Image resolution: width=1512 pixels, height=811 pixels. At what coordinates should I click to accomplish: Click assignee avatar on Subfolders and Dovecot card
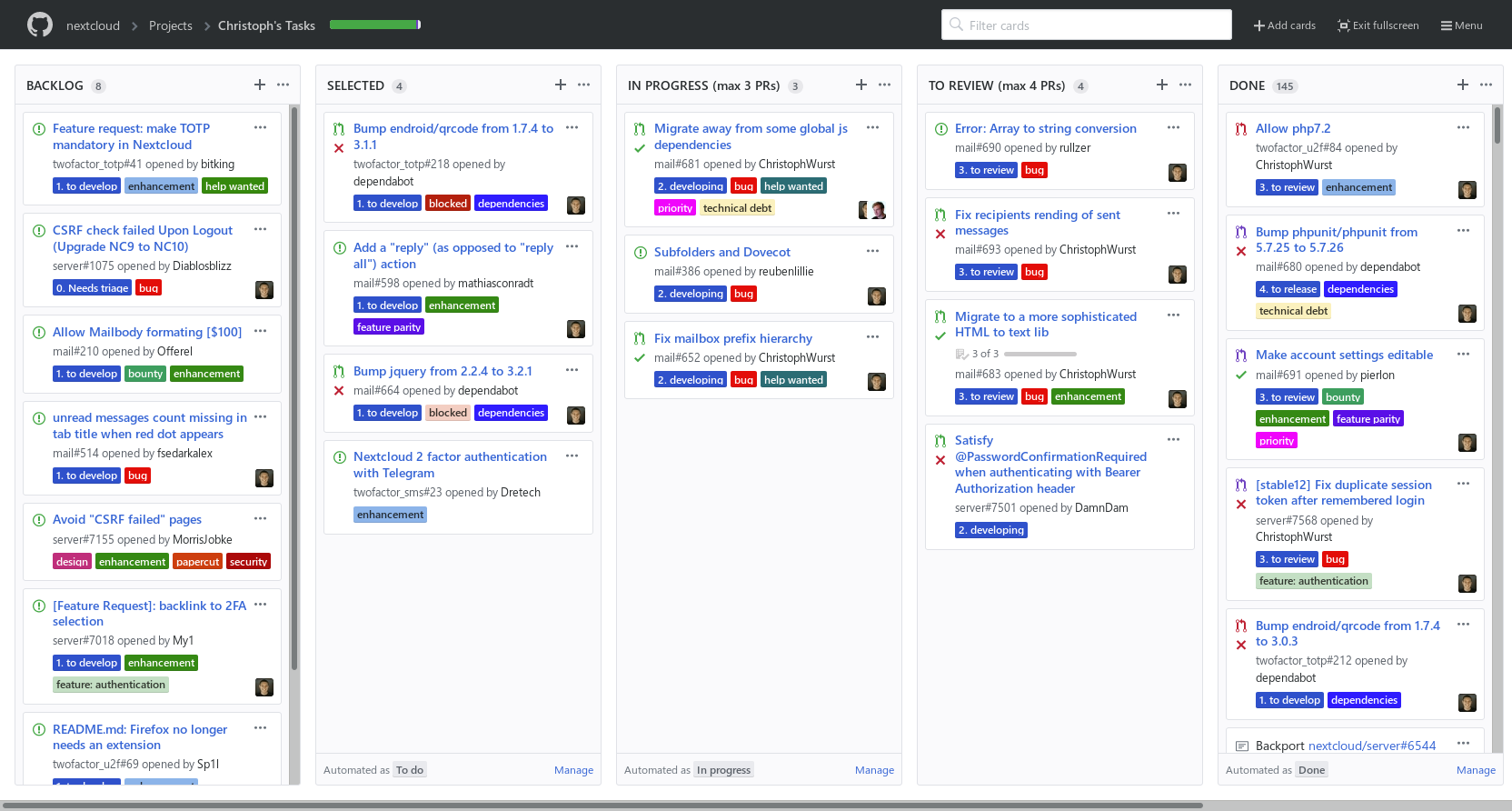tap(877, 296)
